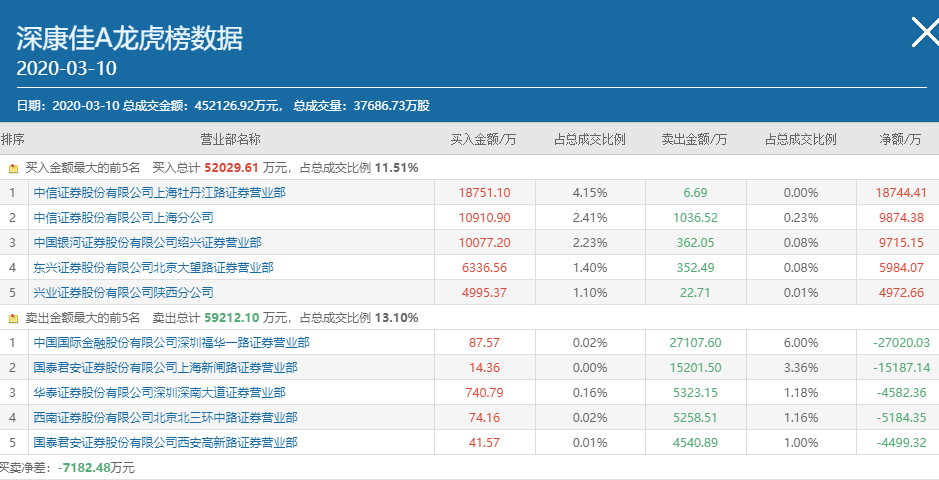Open 中信证券上海牡丹江路证券营业部 link
Image resolution: width=939 pixels, height=480 pixels.
160,193
